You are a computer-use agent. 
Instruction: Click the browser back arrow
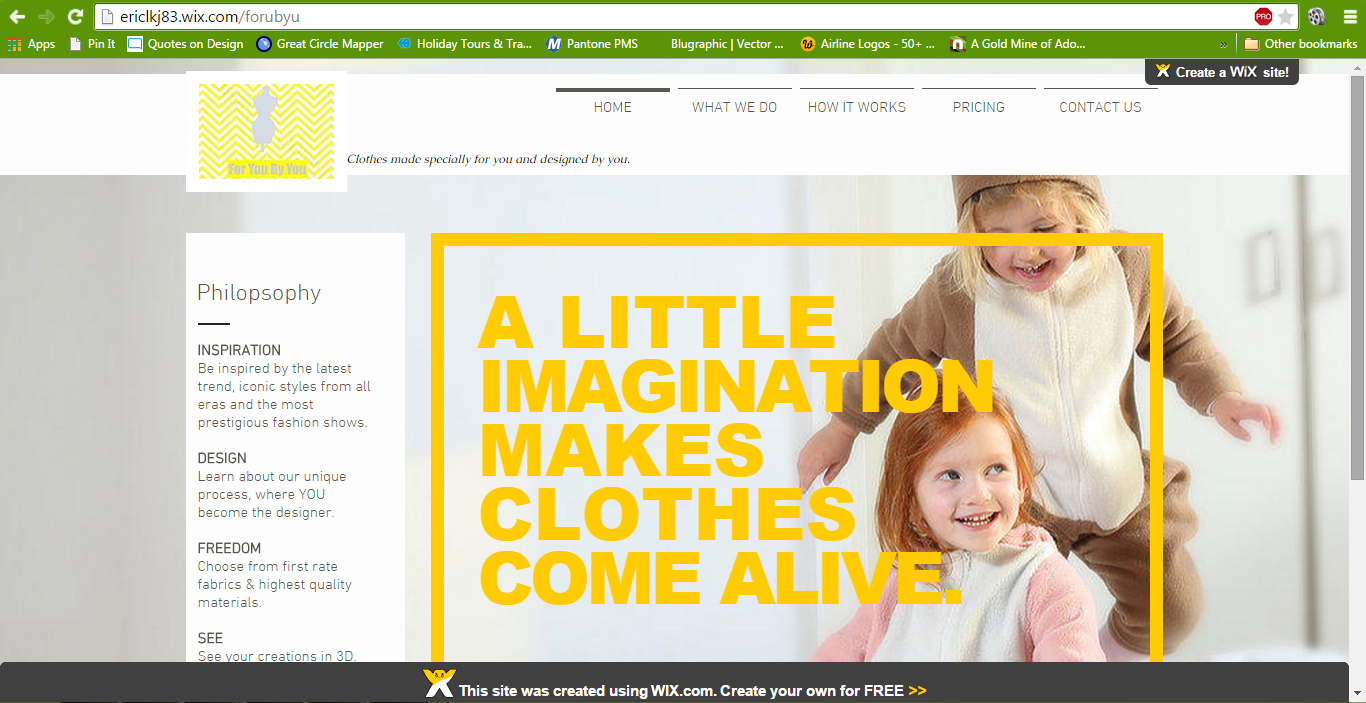coord(17,17)
